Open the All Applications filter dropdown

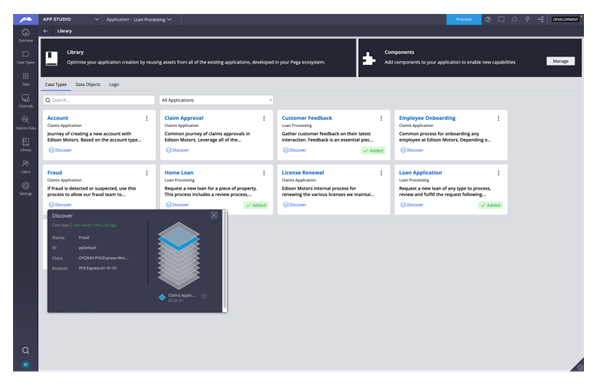(x=216, y=100)
